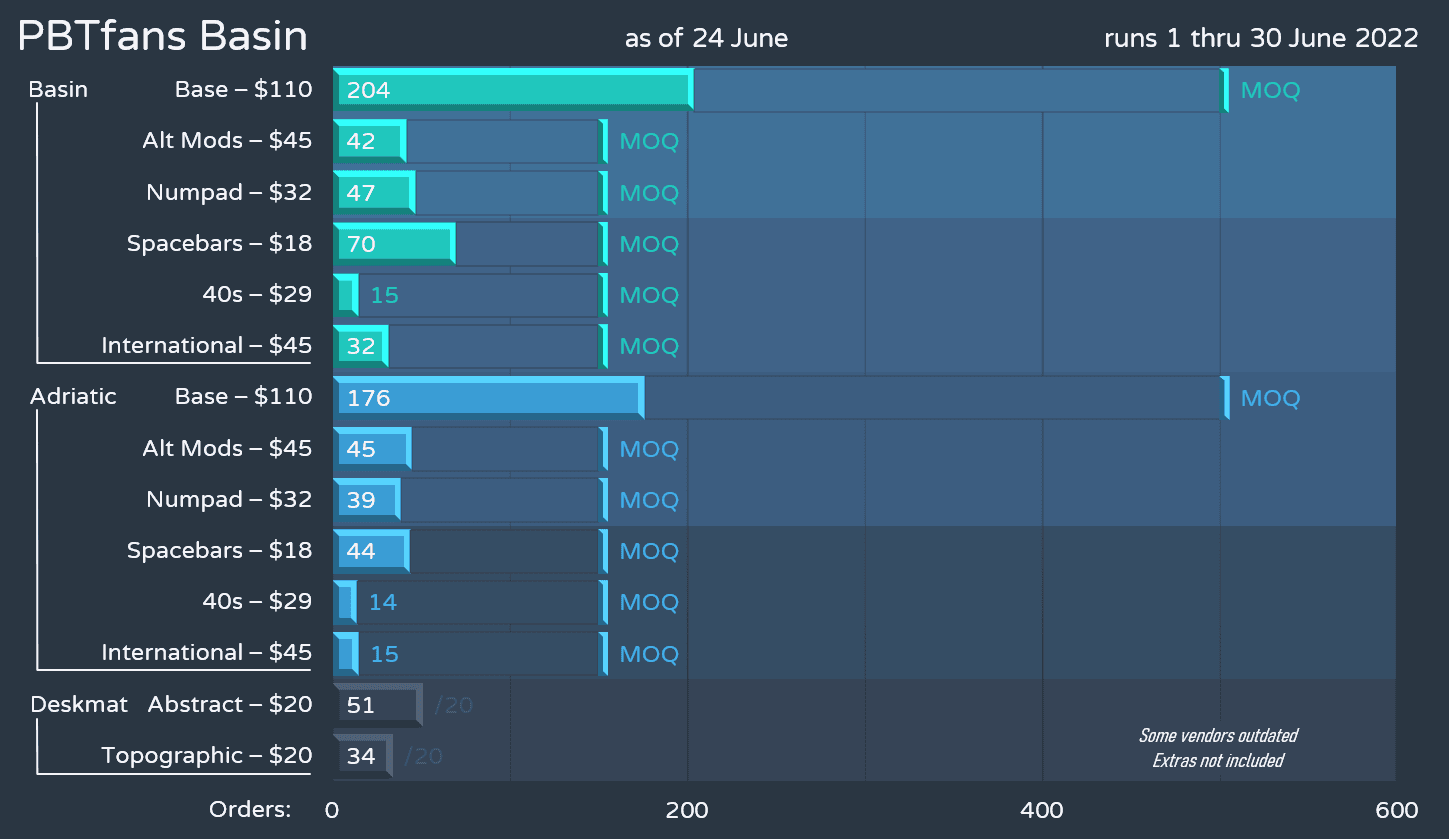Image resolution: width=1449 pixels, height=839 pixels.
Task: Click the Deskmat Abstract bar showing 51
Action: point(376,705)
